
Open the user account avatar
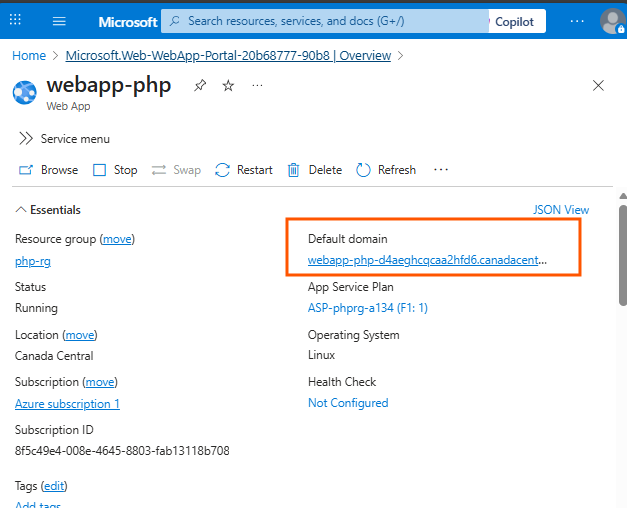(x=612, y=21)
